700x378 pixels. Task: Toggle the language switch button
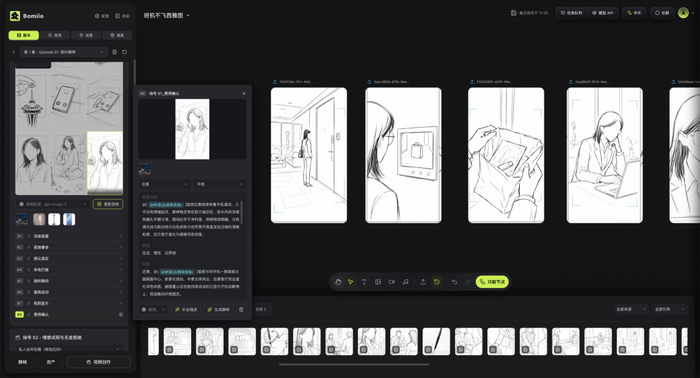(634, 13)
